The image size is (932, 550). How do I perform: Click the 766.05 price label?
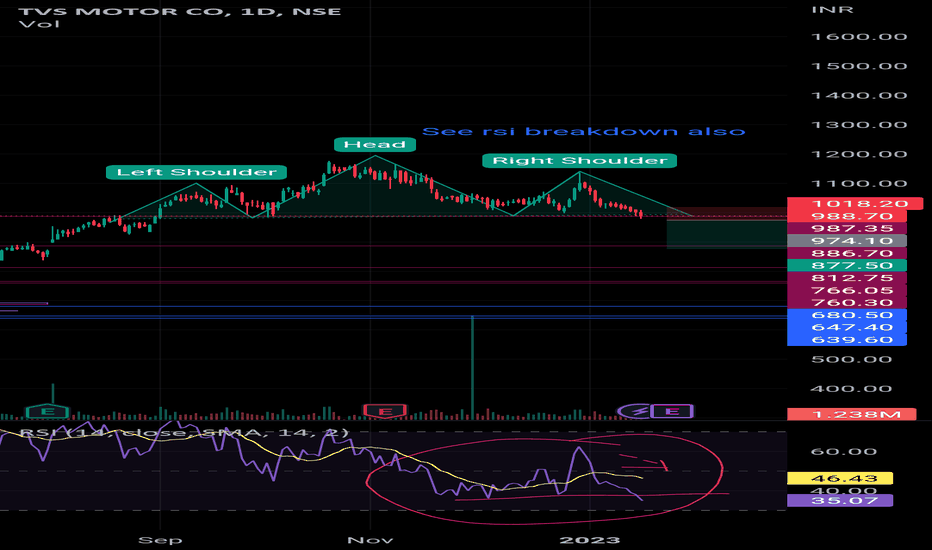[x=847, y=290]
